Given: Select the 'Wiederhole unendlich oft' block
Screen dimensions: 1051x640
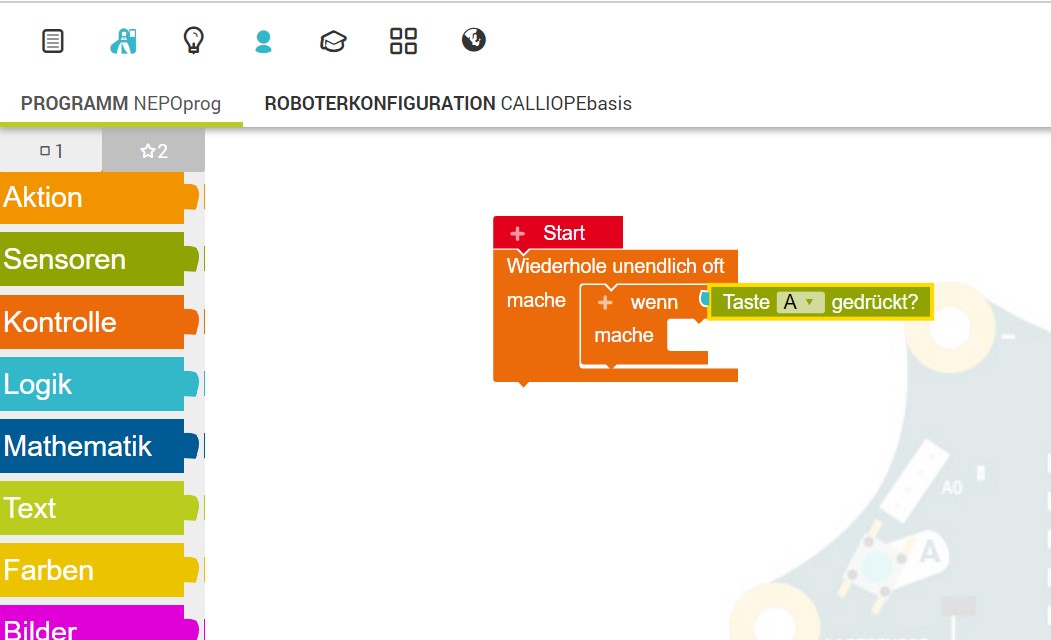Looking at the screenshot, I should pos(615,266).
